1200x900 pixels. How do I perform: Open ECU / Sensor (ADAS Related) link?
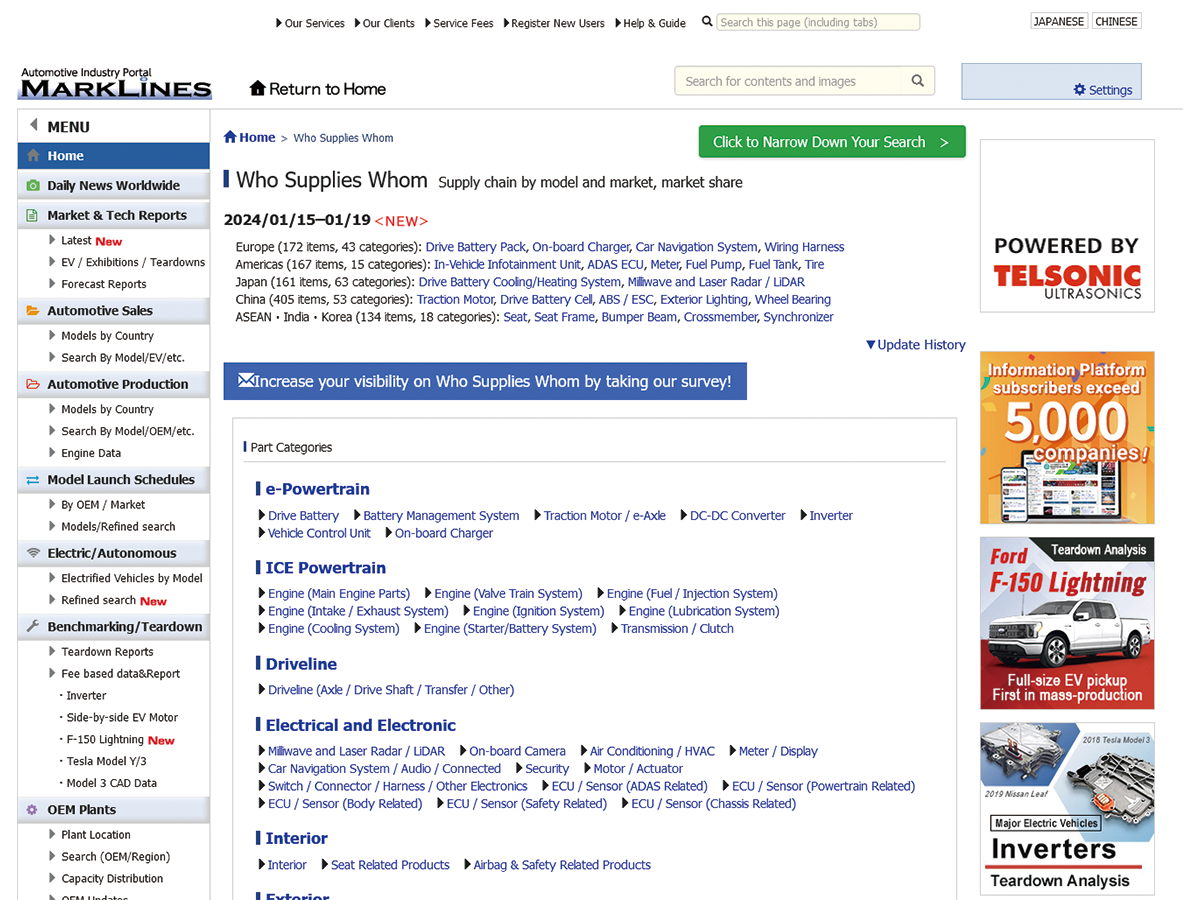[x=629, y=787]
